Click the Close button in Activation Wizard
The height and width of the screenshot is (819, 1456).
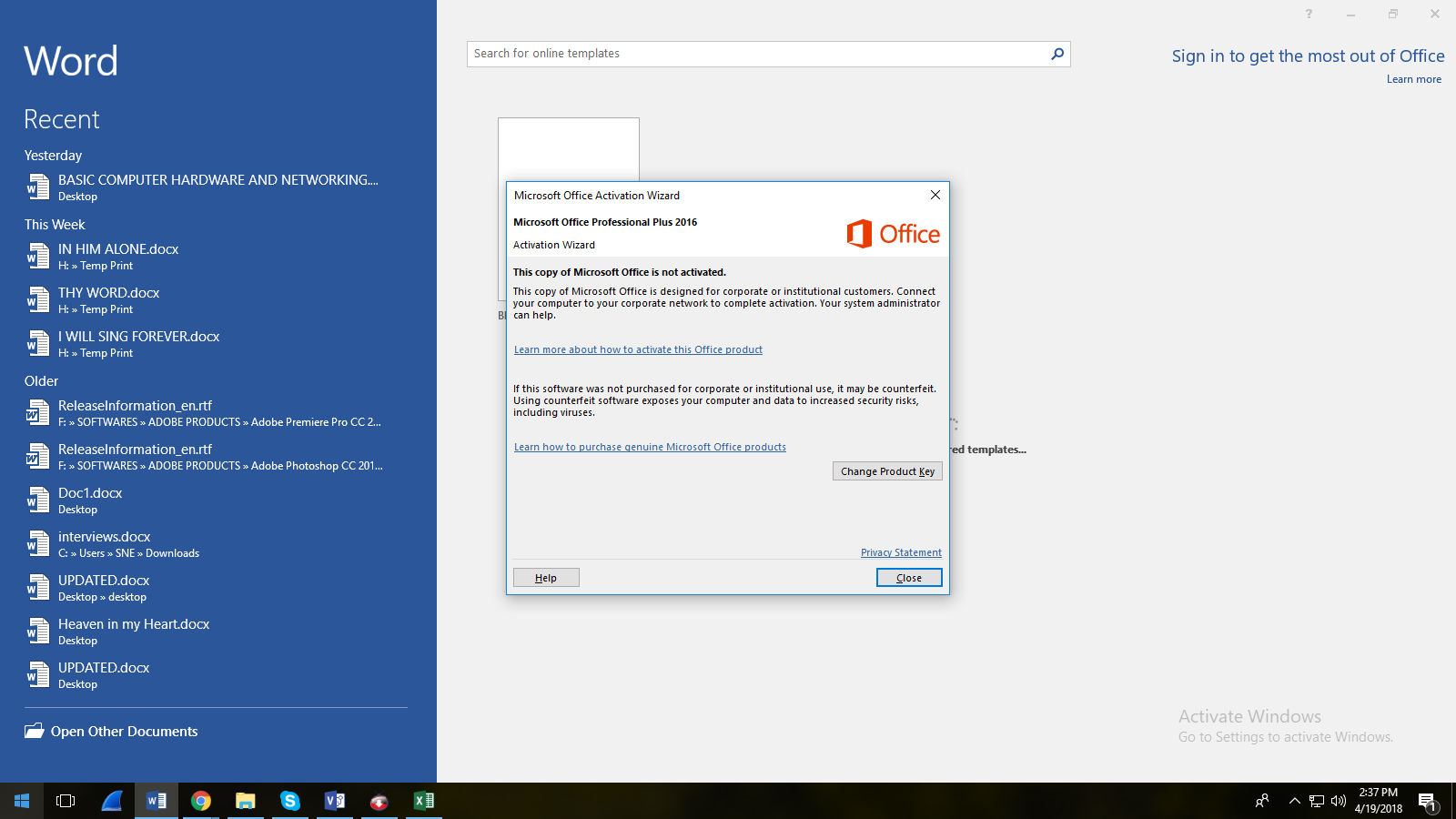coord(909,578)
